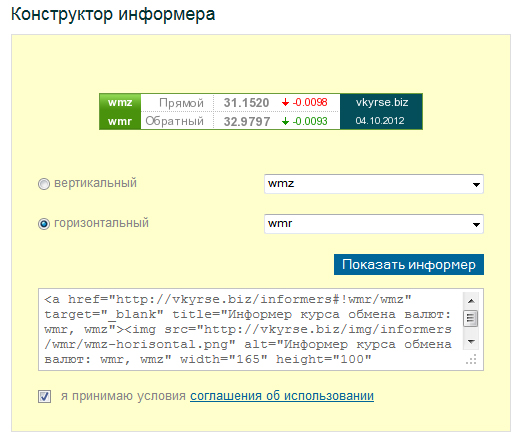Open соглашения об использовании link
This screenshot has height=442, width=523.
282,396
